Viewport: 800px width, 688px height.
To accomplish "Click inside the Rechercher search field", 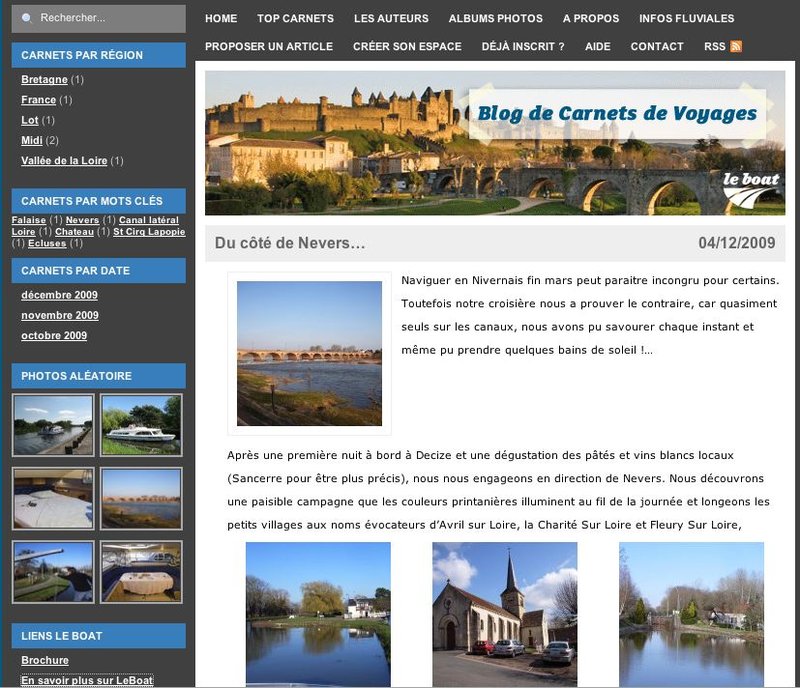I will click(x=105, y=18).
